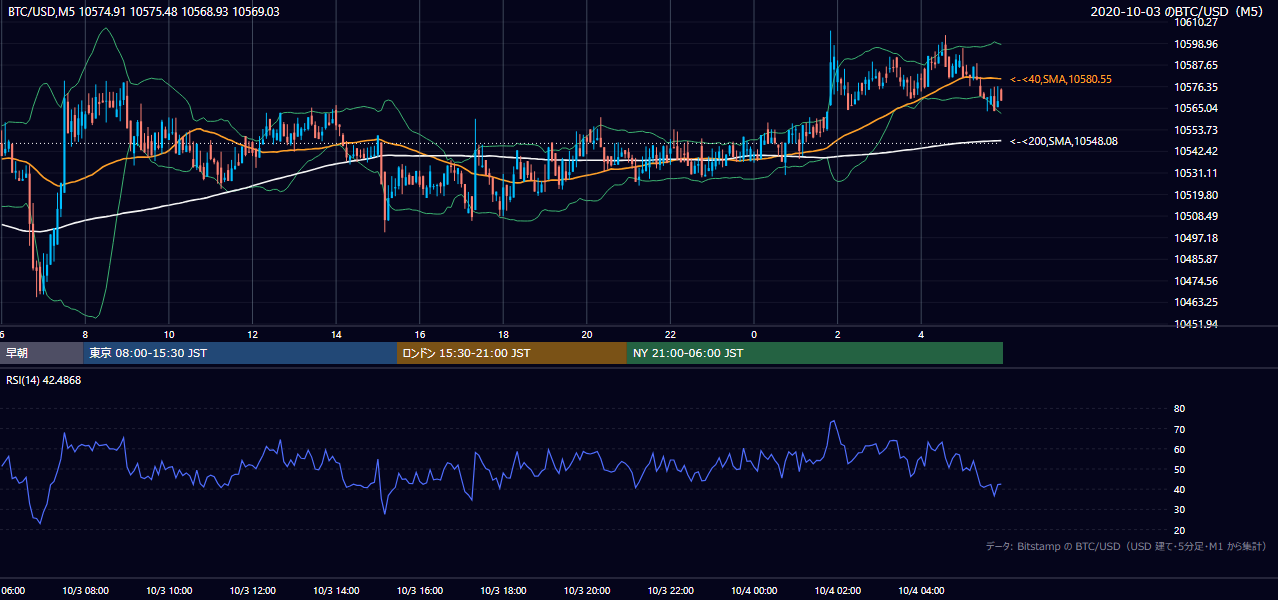Click the ロンドン 15:30-21:00 JST session bar
The width and height of the screenshot is (1278, 600).
click(x=512, y=353)
